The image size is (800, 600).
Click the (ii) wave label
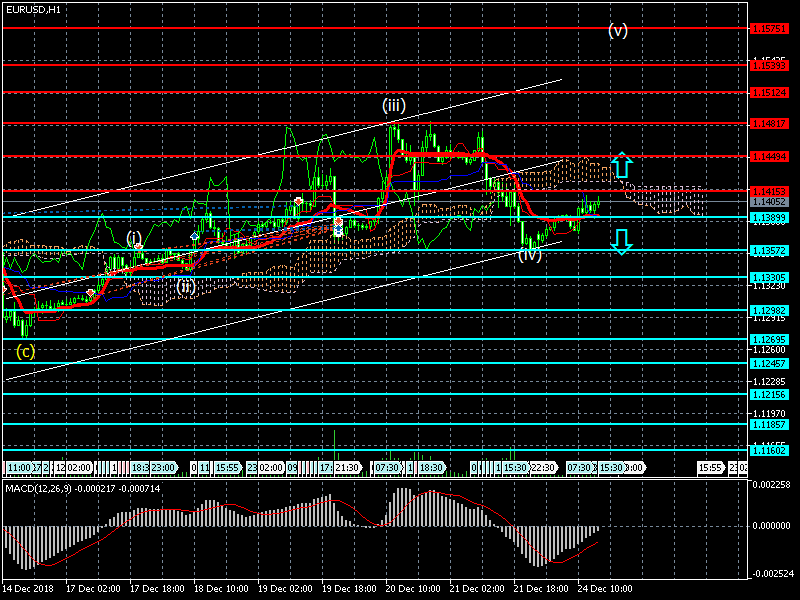(x=186, y=286)
